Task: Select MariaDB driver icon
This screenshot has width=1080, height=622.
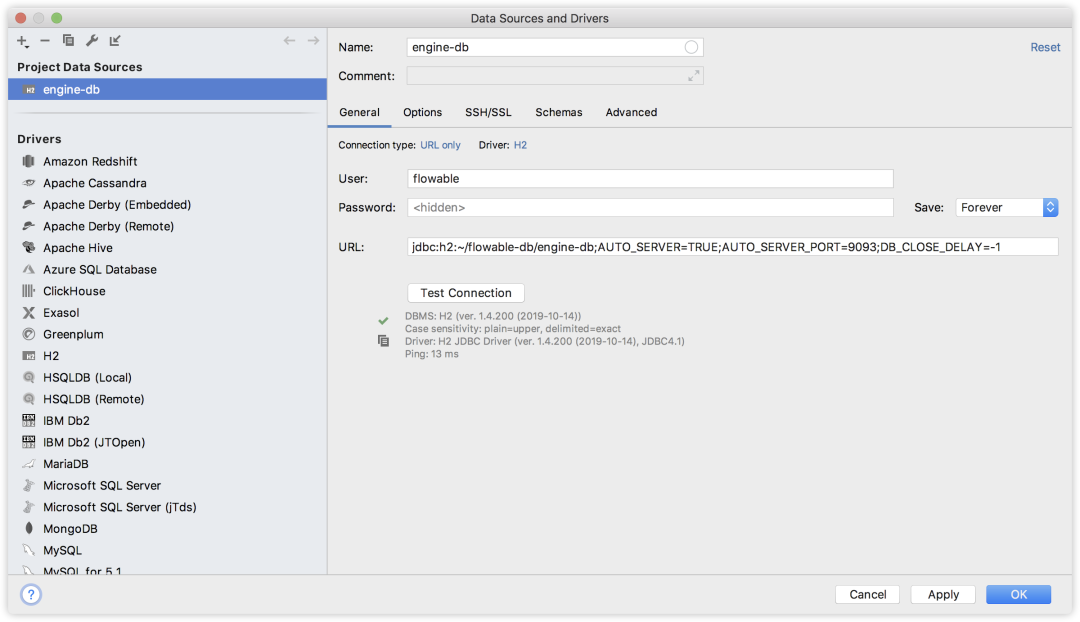Action: tap(28, 464)
